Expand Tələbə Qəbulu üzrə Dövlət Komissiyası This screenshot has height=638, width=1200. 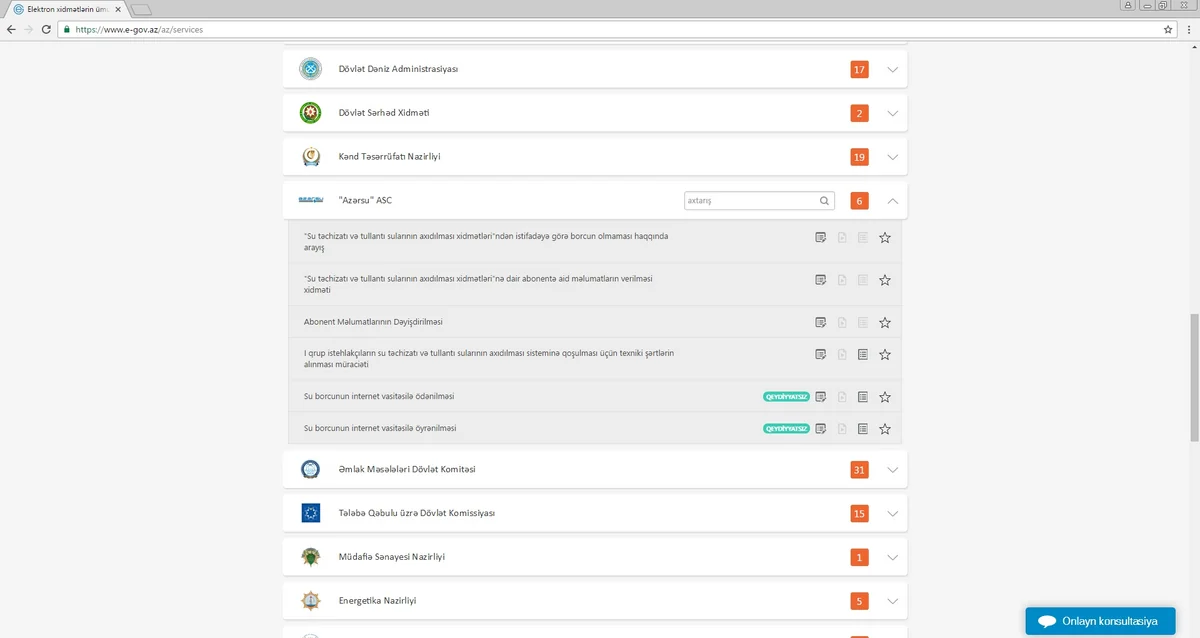(893, 514)
